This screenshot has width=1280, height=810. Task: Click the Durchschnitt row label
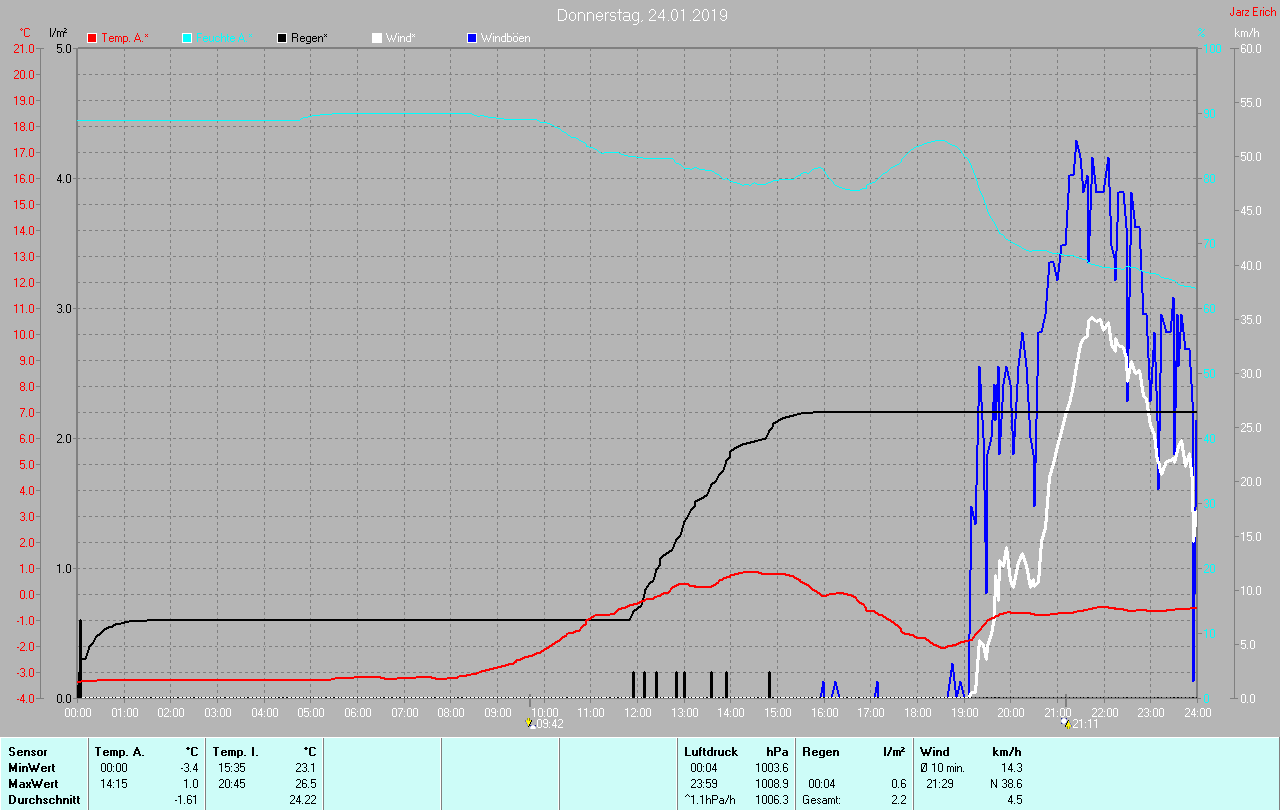click(x=43, y=800)
